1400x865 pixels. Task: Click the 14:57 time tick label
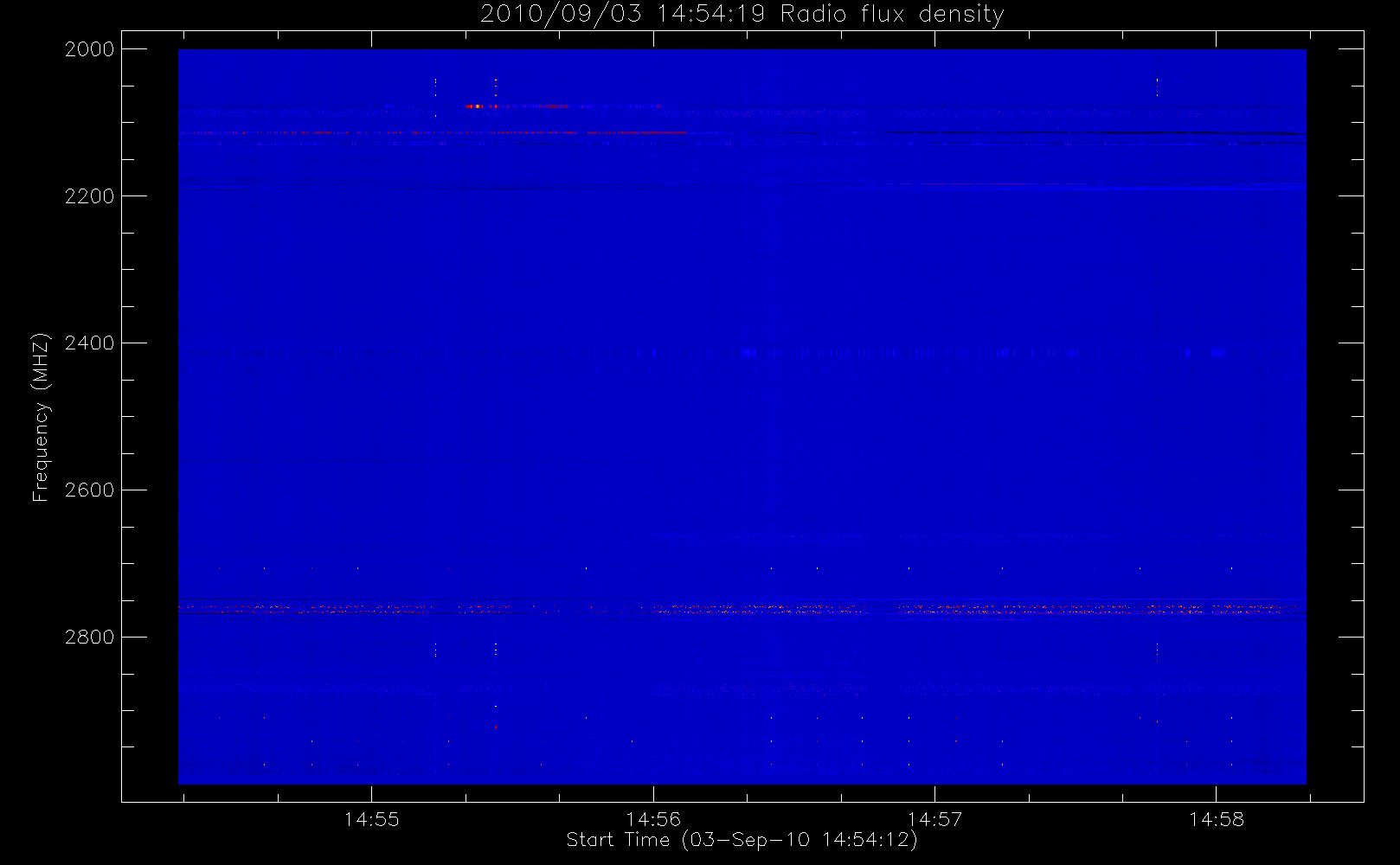(x=934, y=819)
